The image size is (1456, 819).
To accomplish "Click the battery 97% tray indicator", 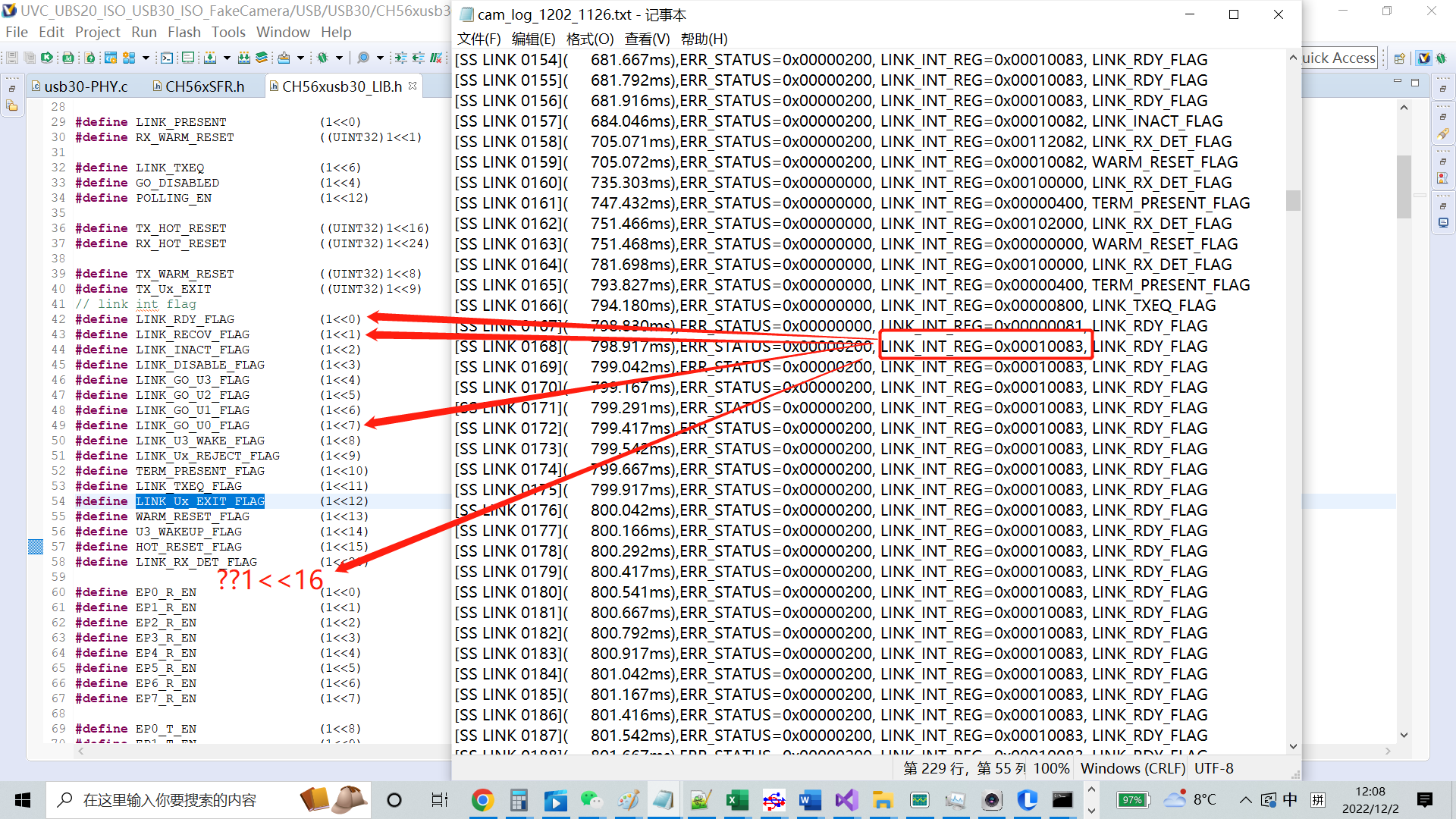I will click(x=1133, y=800).
